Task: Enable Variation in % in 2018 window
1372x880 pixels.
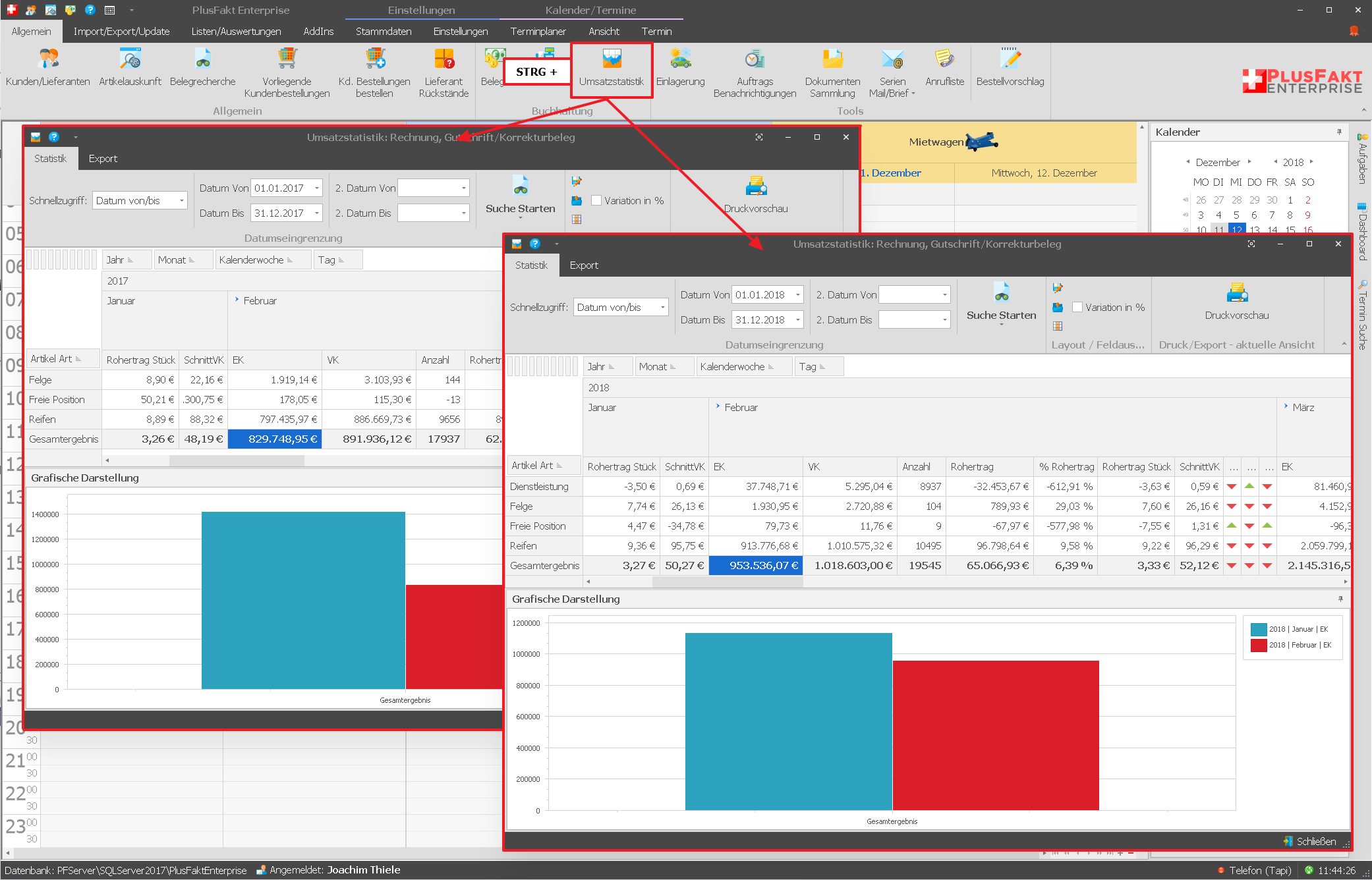Action: [1078, 308]
